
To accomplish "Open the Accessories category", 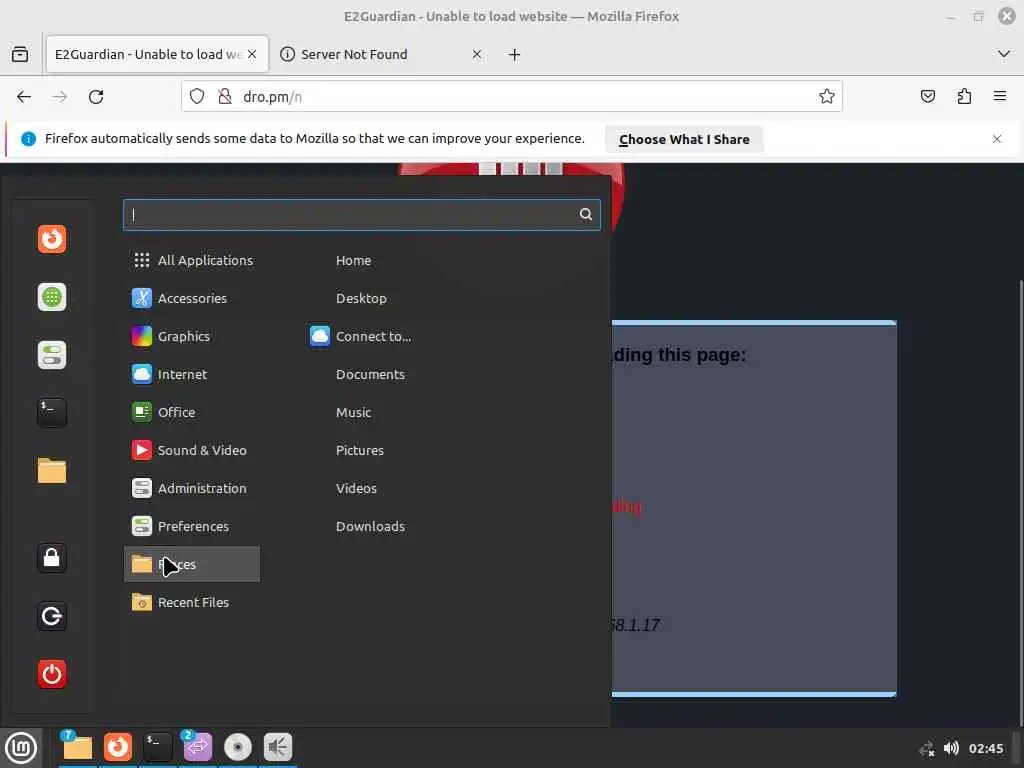I will pyautogui.click(x=192, y=298).
